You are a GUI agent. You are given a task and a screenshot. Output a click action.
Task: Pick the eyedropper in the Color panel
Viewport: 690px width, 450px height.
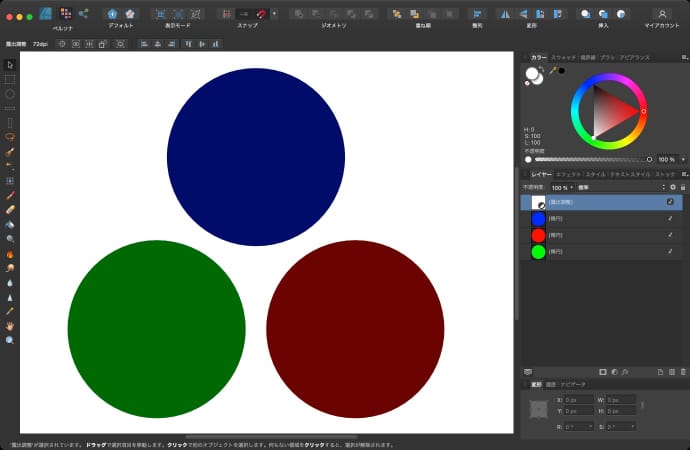tap(552, 70)
